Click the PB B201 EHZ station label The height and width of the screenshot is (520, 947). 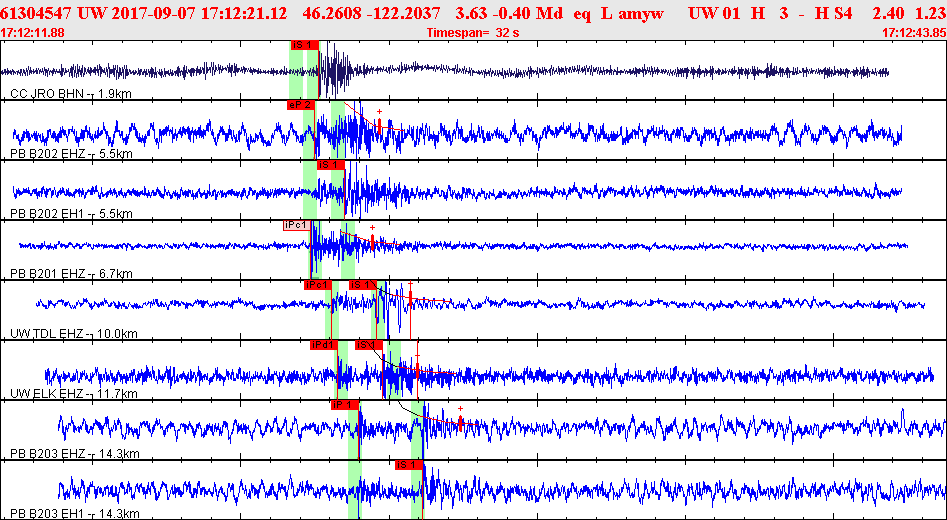pos(71,274)
